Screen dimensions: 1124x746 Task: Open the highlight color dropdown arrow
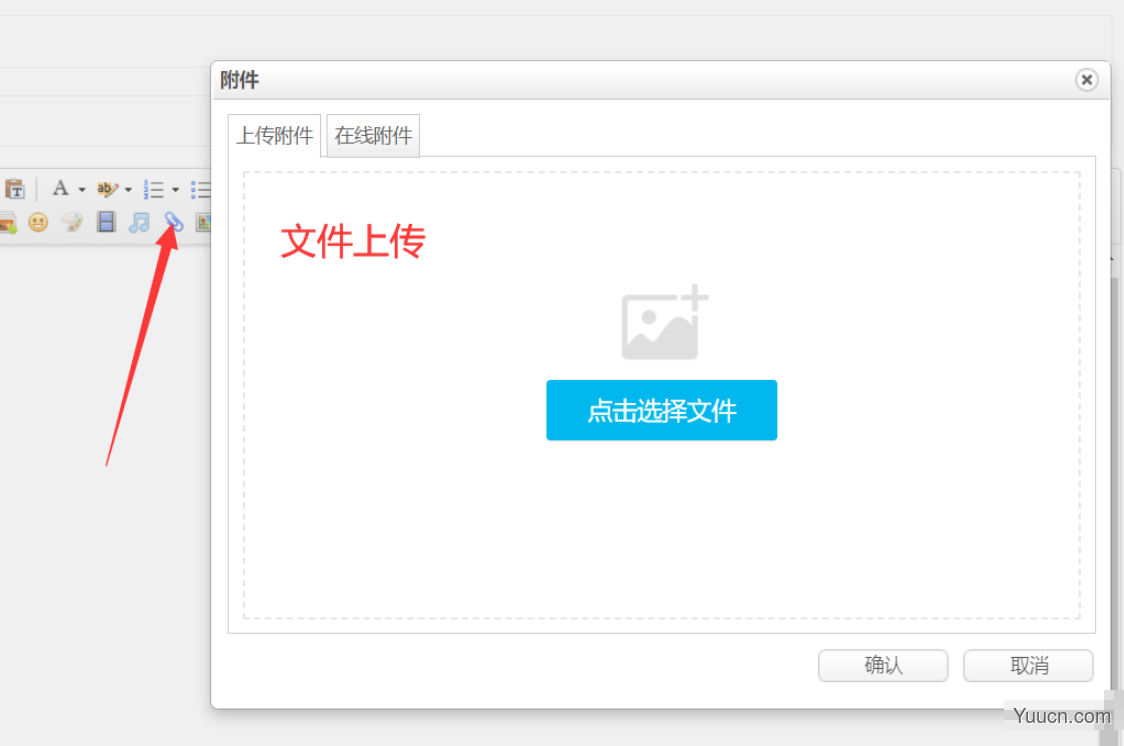click(128, 190)
